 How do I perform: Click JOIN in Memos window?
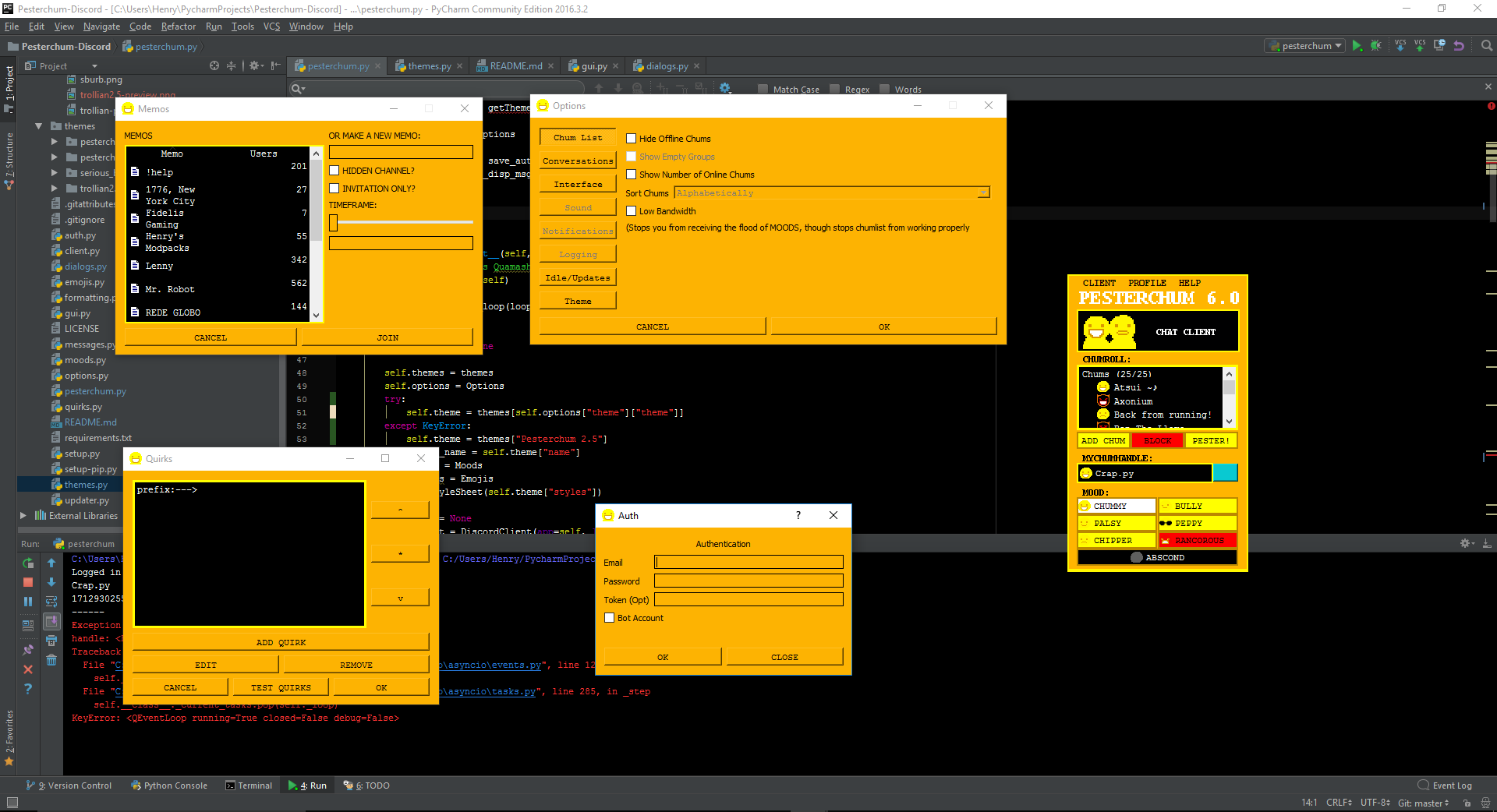click(388, 337)
